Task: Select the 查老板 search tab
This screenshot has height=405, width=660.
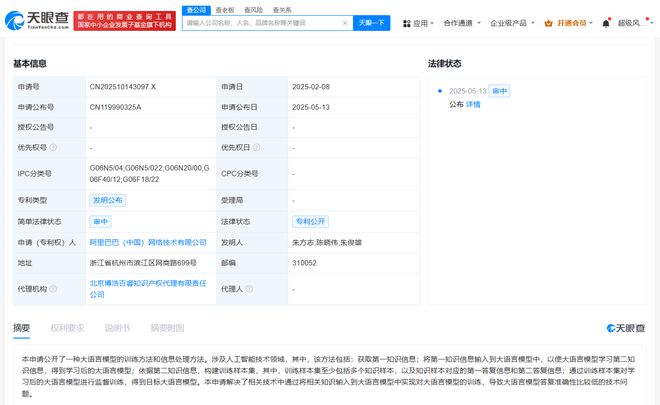Action: 225,10
